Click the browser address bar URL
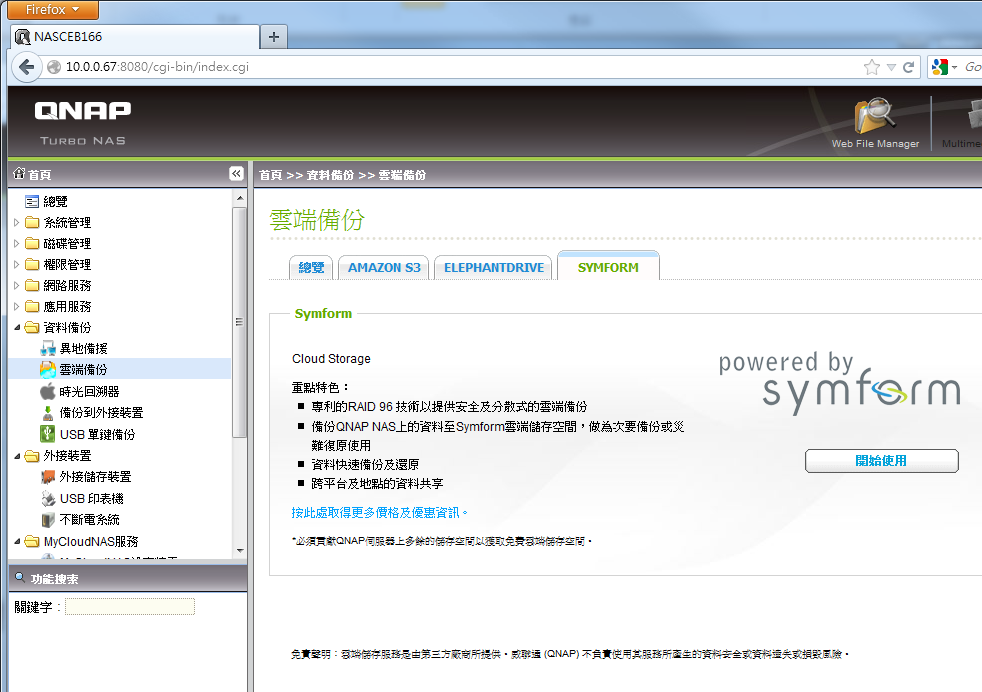 pyautogui.click(x=157, y=67)
